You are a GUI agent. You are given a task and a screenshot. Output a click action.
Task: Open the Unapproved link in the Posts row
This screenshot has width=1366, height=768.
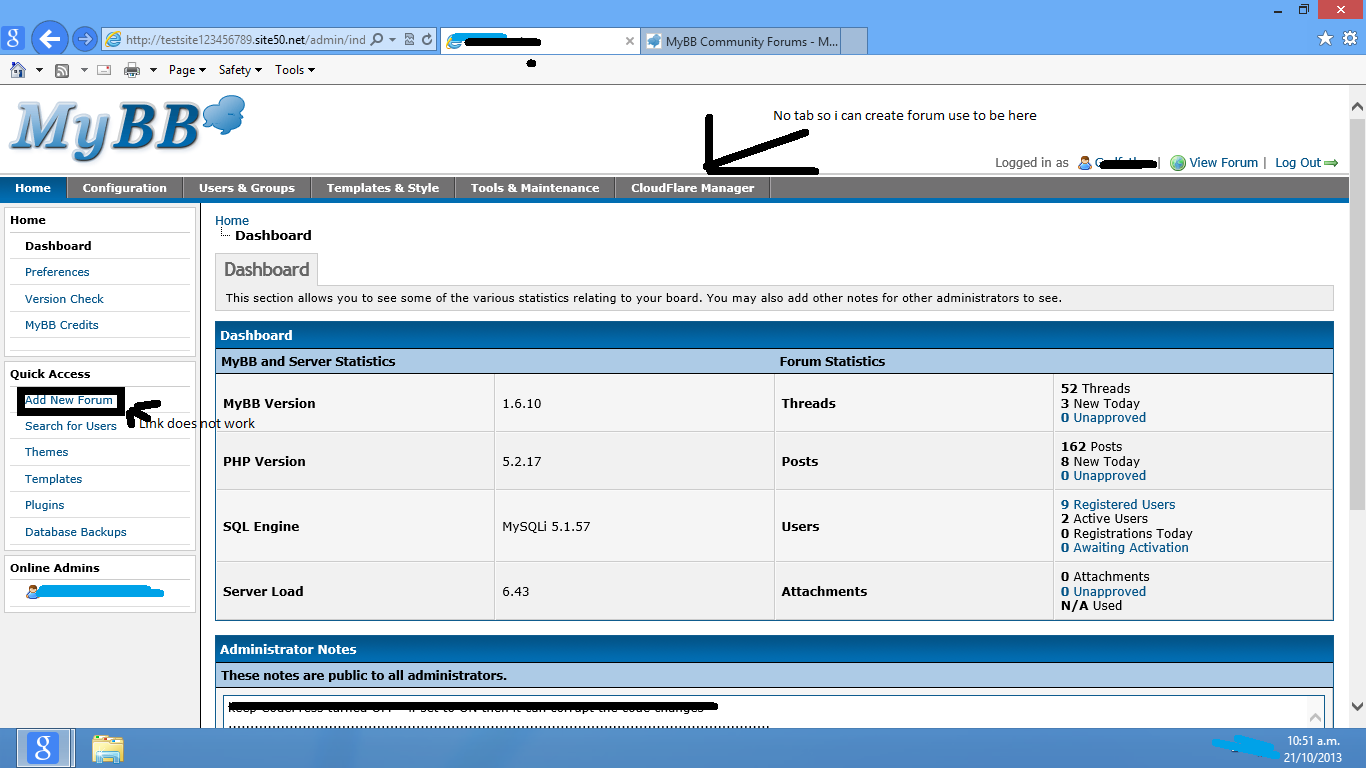tap(1103, 476)
